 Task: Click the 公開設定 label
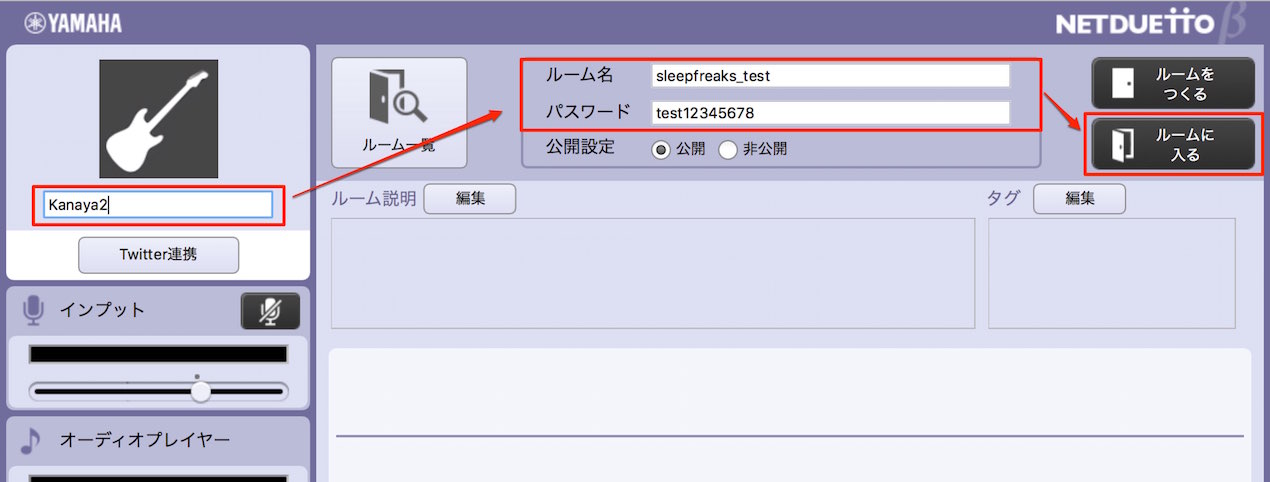pos(580,147)
